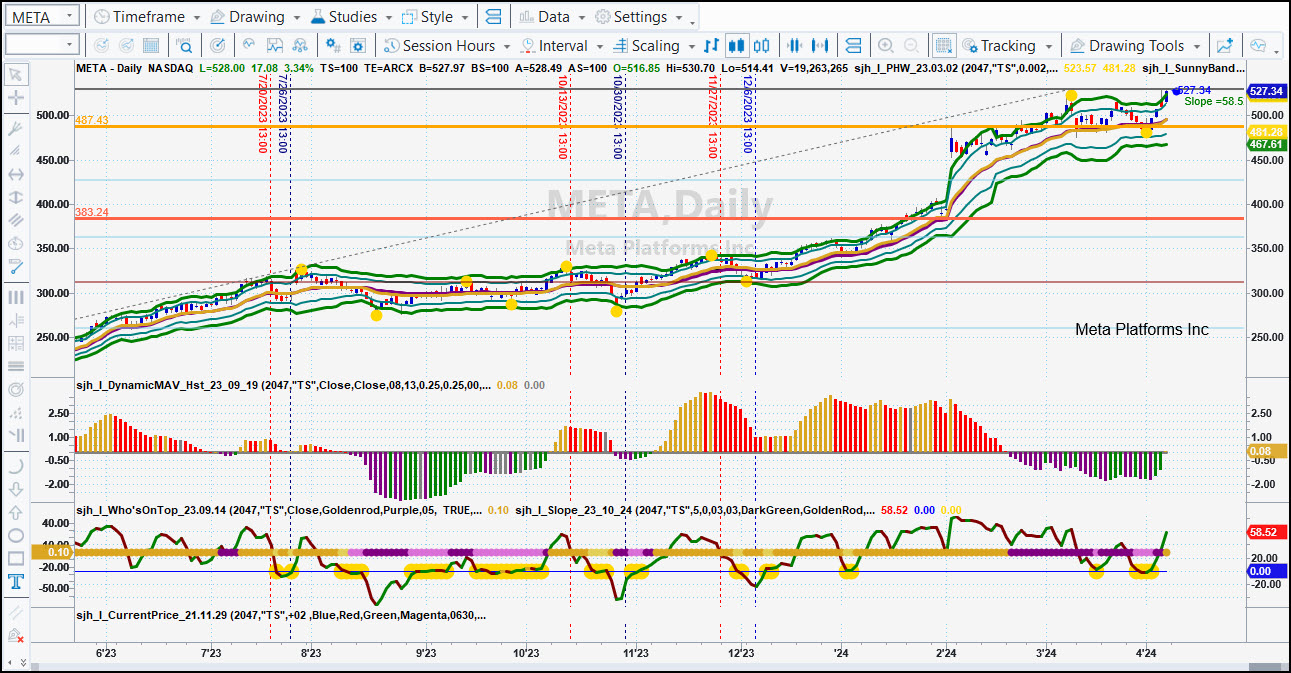The image size is (1291, 673).
Task: Switch chart to candlestick style
Action: tap(737, 46)
